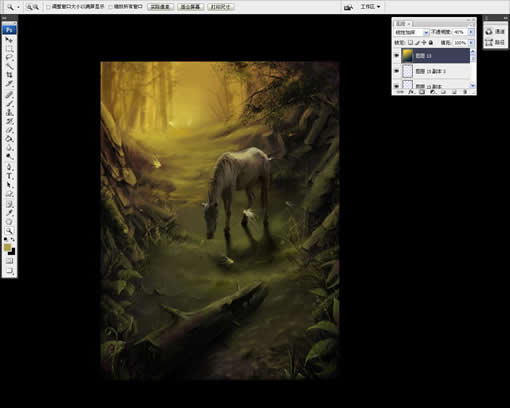Screen dimensions: 510x408
Task: Select the Eyedropper tool
Action: (x=9, y=213)
